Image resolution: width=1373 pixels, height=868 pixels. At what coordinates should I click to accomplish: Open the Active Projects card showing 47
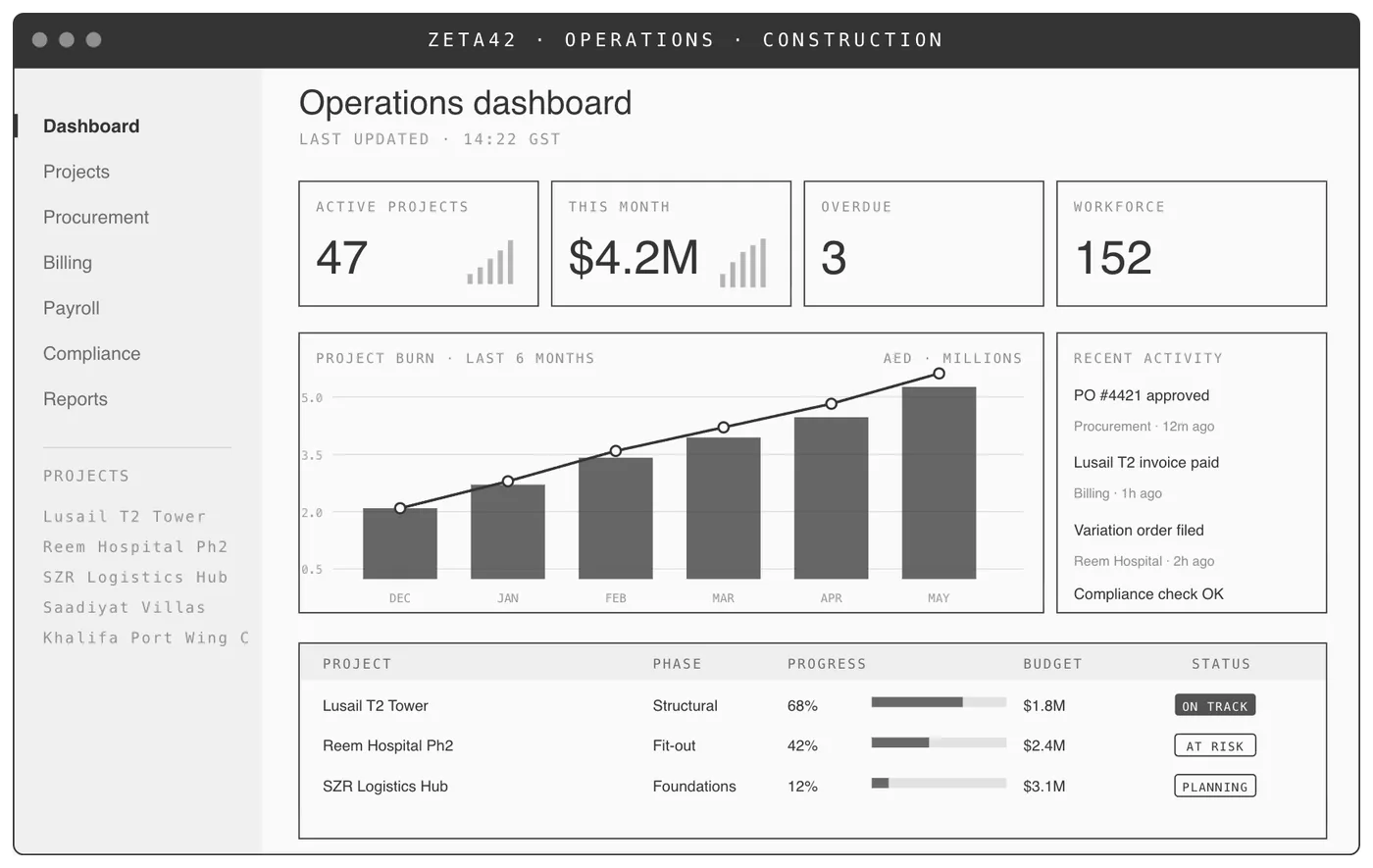[x=419, y=243]
